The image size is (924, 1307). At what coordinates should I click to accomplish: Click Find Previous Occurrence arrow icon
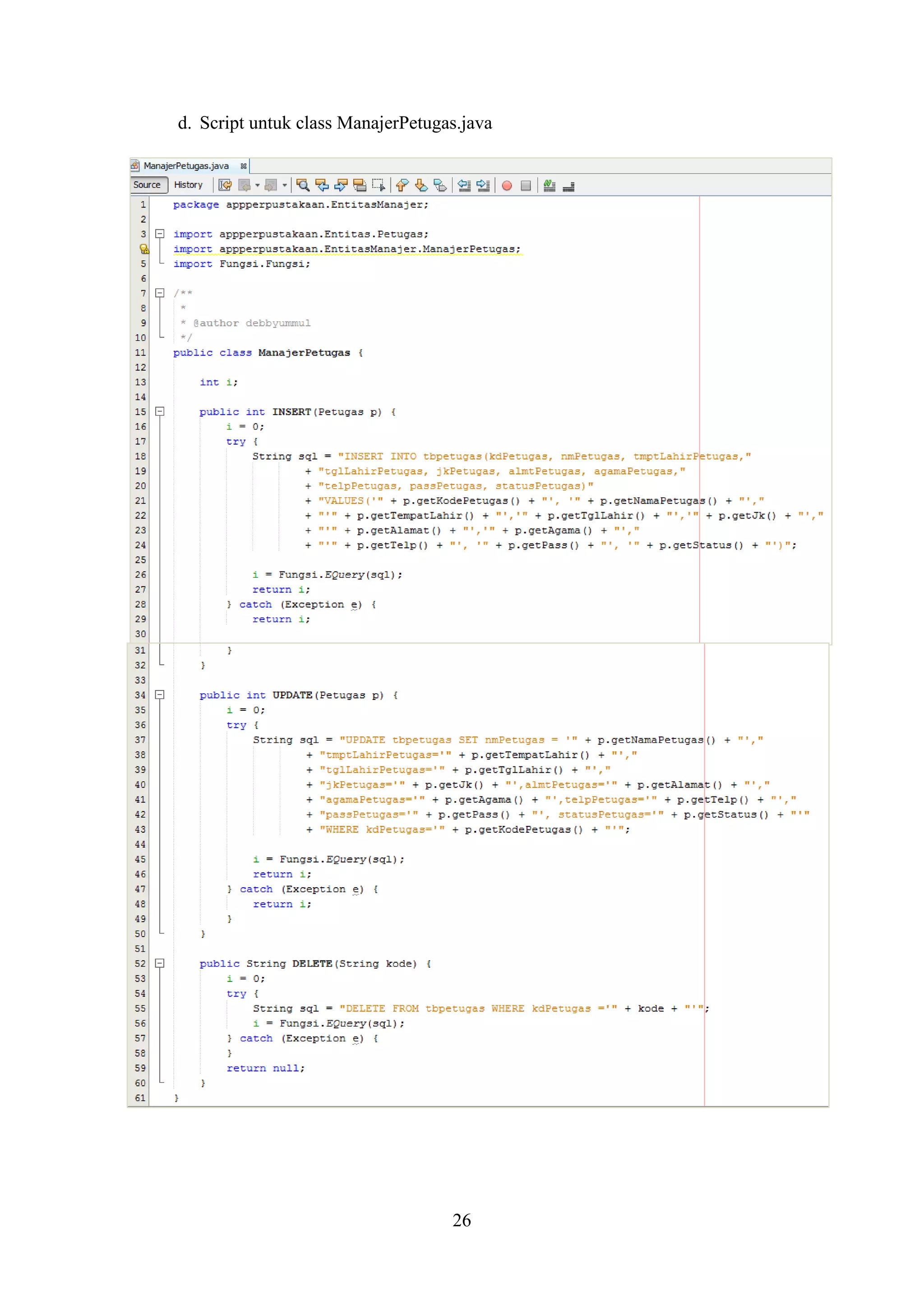[322, 185]
